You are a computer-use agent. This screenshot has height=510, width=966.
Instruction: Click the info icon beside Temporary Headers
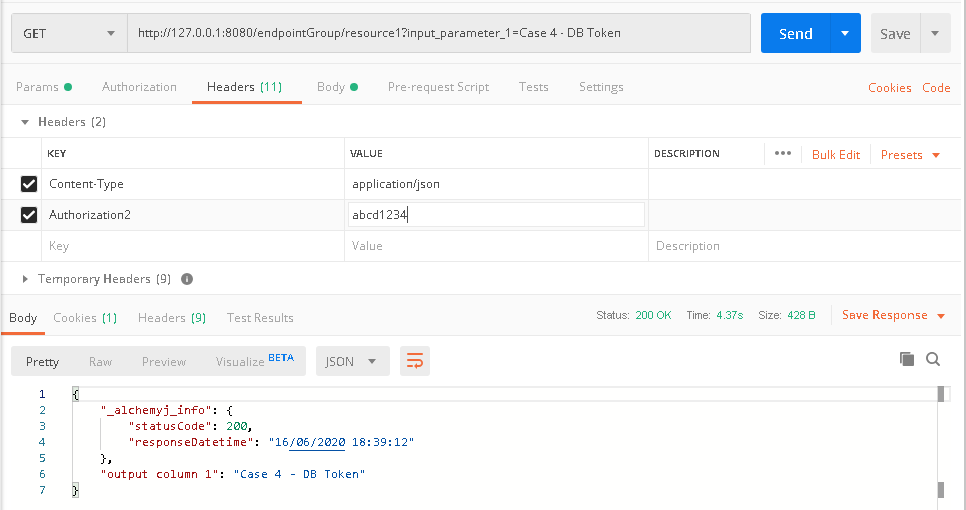[x=187, y=279]
